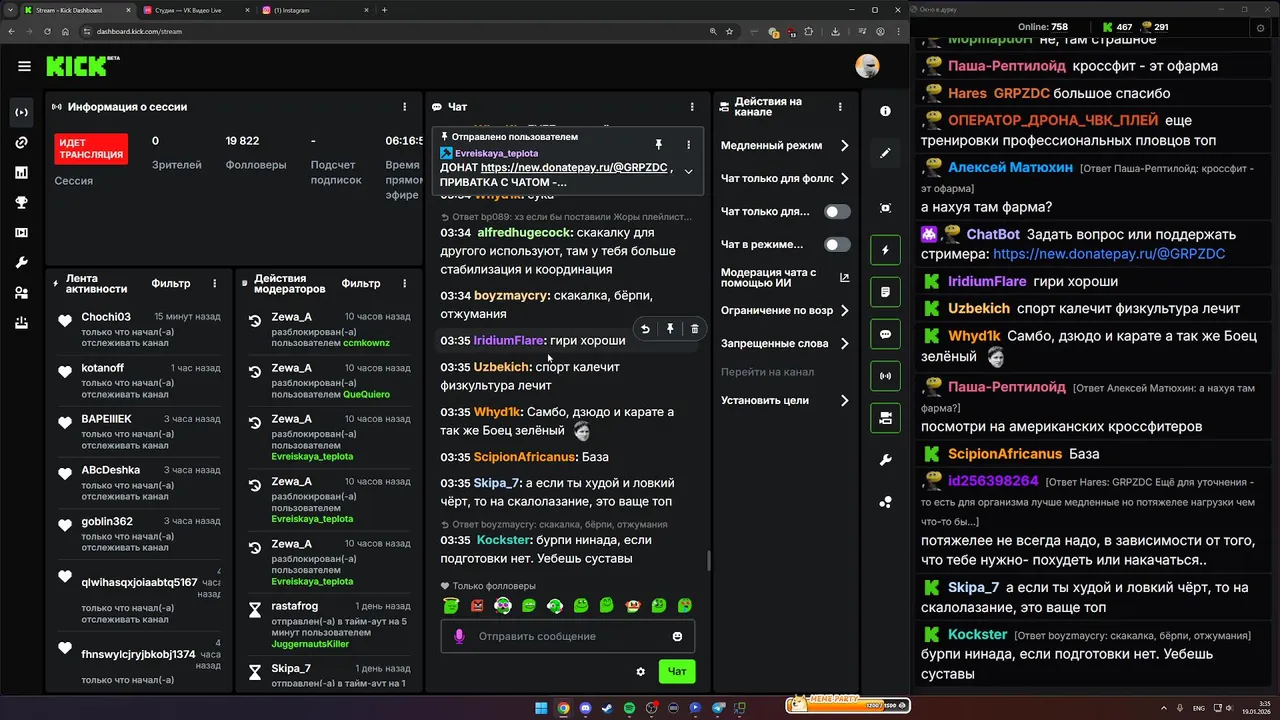The image size is (1280, 720).
Task: Click the microphone icon in message box
Action: (x=459, y=636)
